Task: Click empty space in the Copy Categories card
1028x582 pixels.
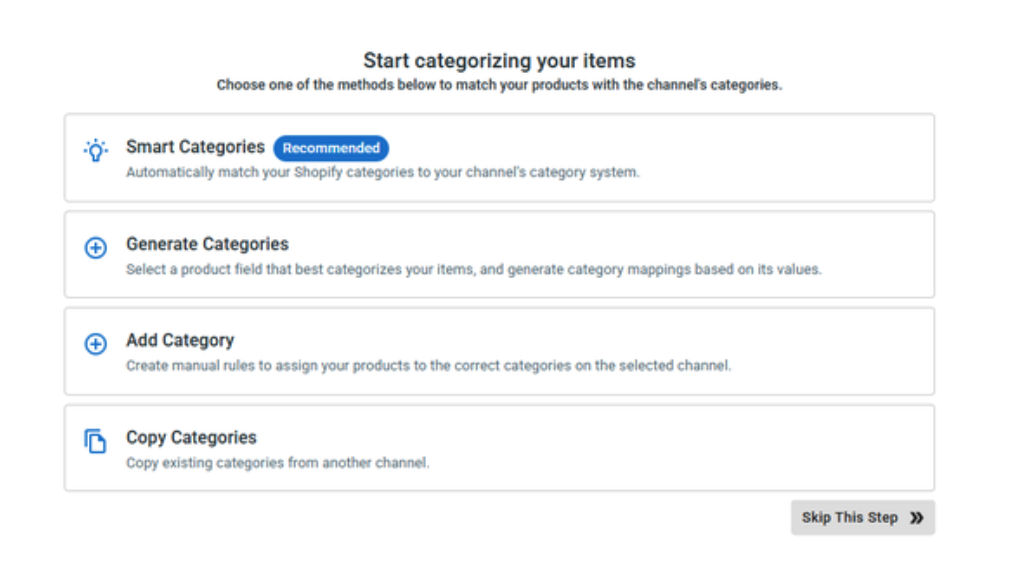Action: pyautogui.click(x=700, y=448)
